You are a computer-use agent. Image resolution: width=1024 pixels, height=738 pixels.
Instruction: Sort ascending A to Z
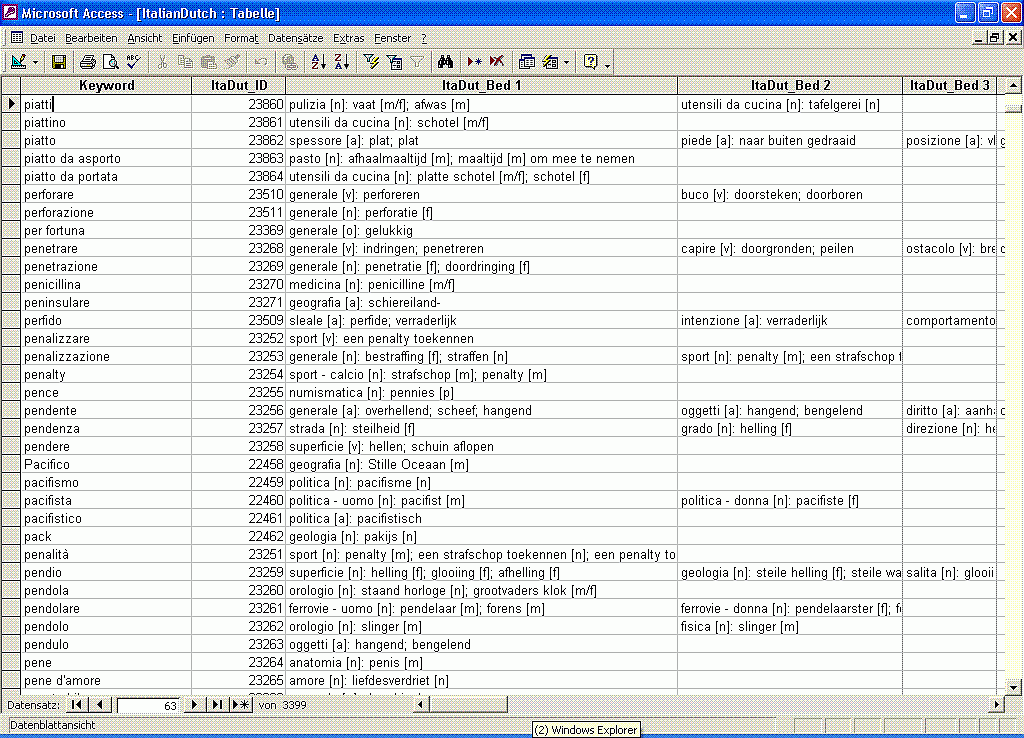tap(319, 62)
